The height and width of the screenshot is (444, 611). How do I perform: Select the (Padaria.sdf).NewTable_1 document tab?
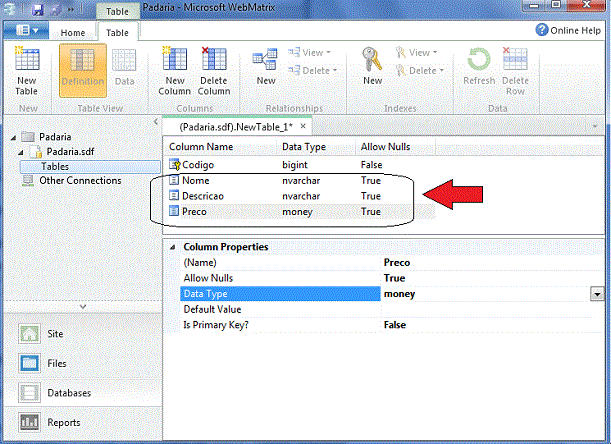[x=236, y=127]
